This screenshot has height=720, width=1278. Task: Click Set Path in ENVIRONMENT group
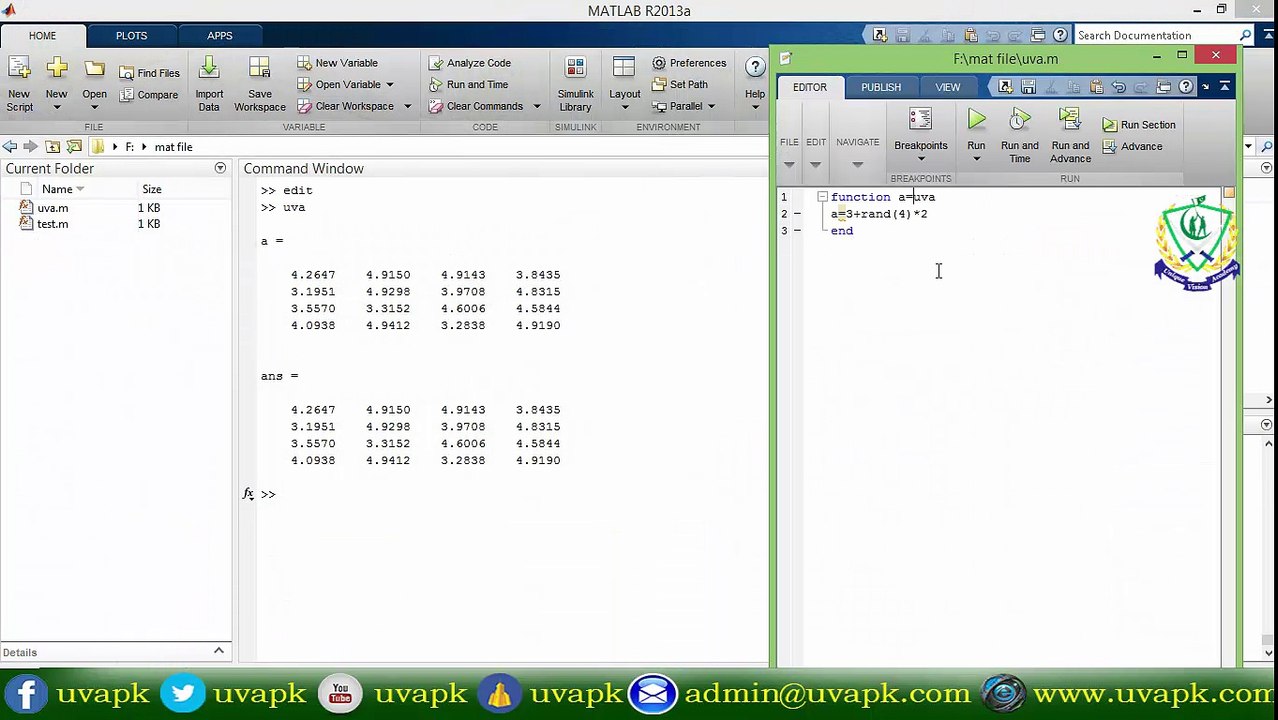click(x=679, y=85)
